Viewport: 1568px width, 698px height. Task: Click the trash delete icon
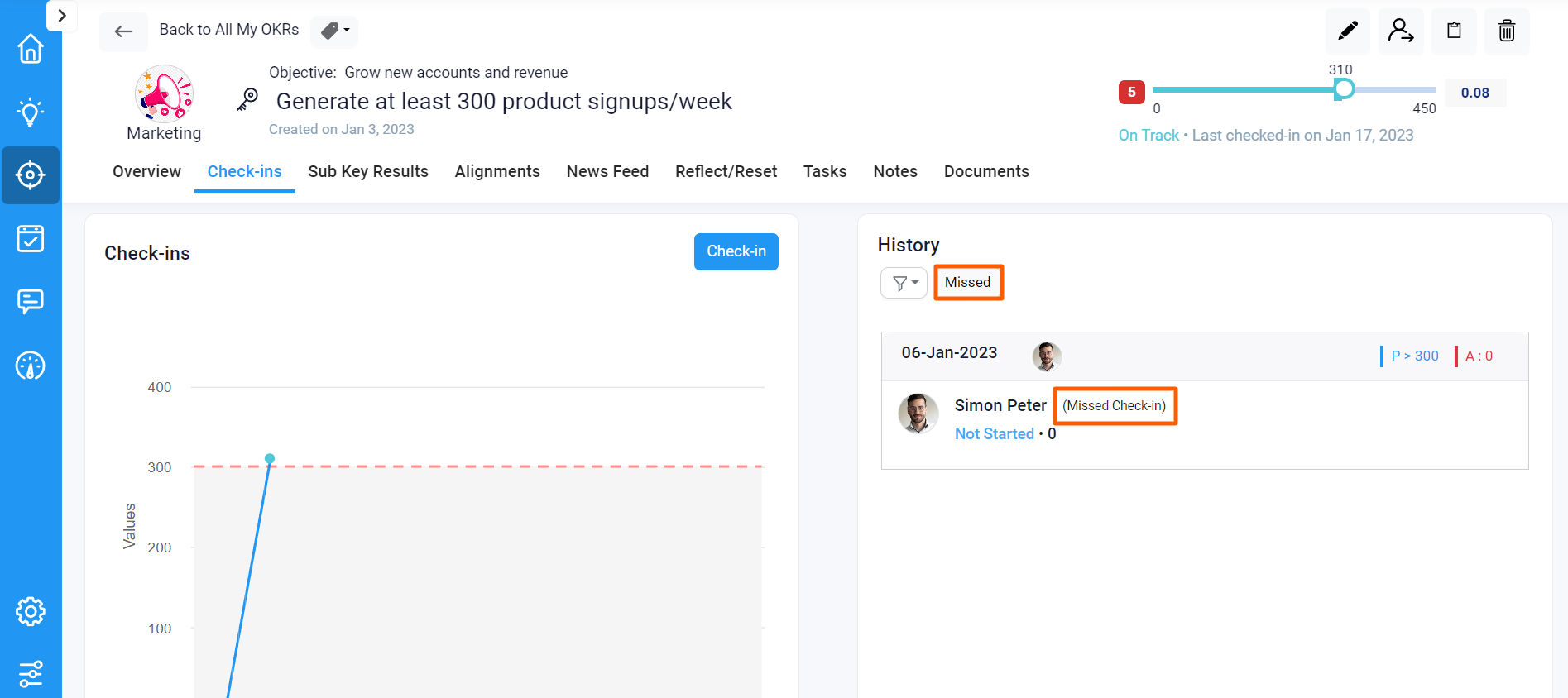(x=1507, y=31)
